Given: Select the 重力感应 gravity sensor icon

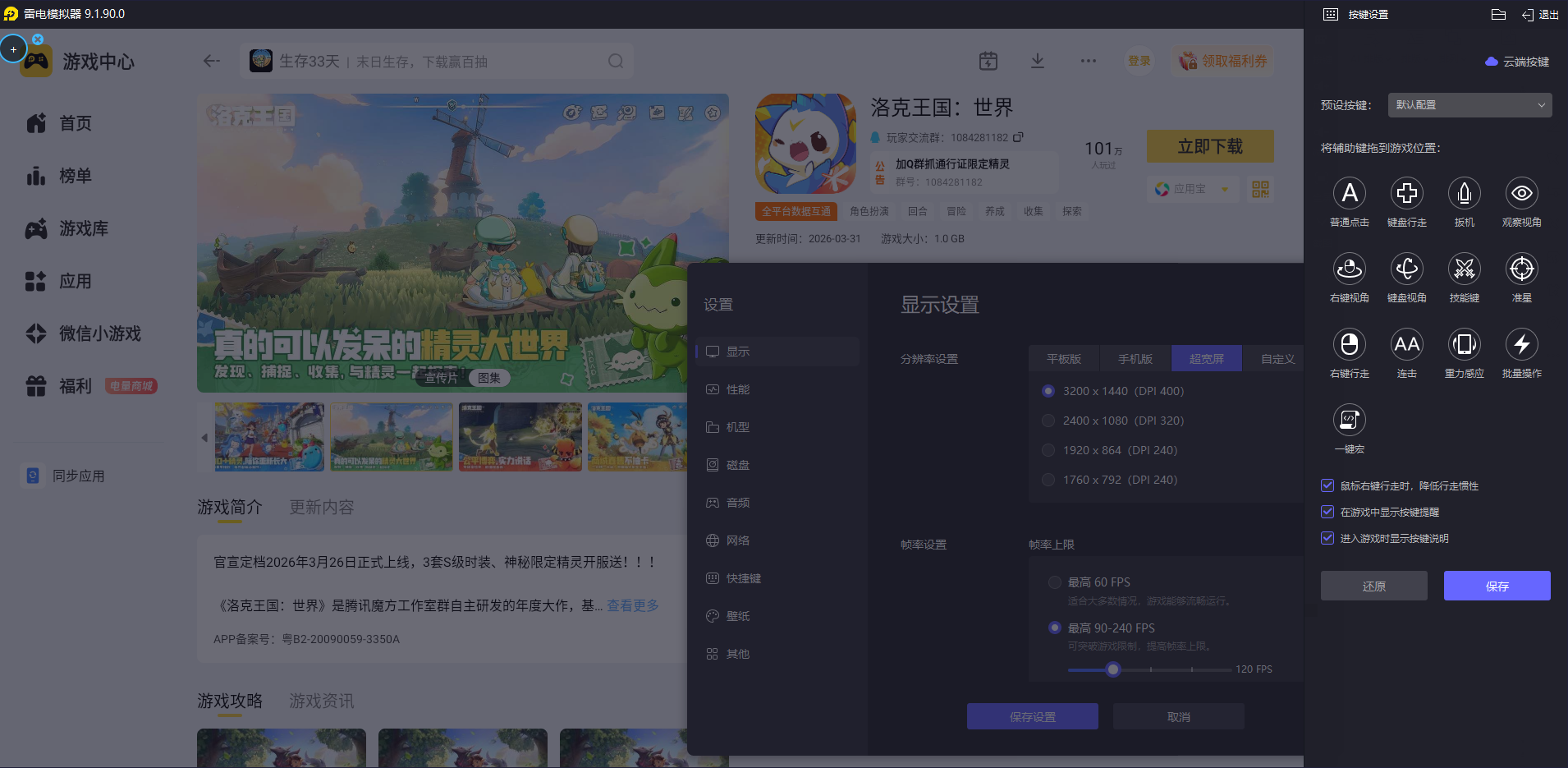Looking at the screenshot, I should point(1464,344).
